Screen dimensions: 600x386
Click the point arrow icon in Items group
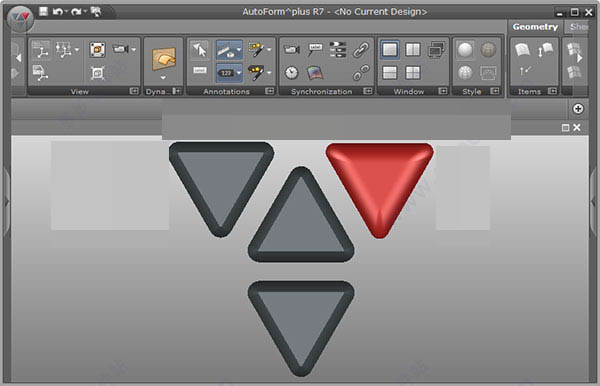click(525, 71)
